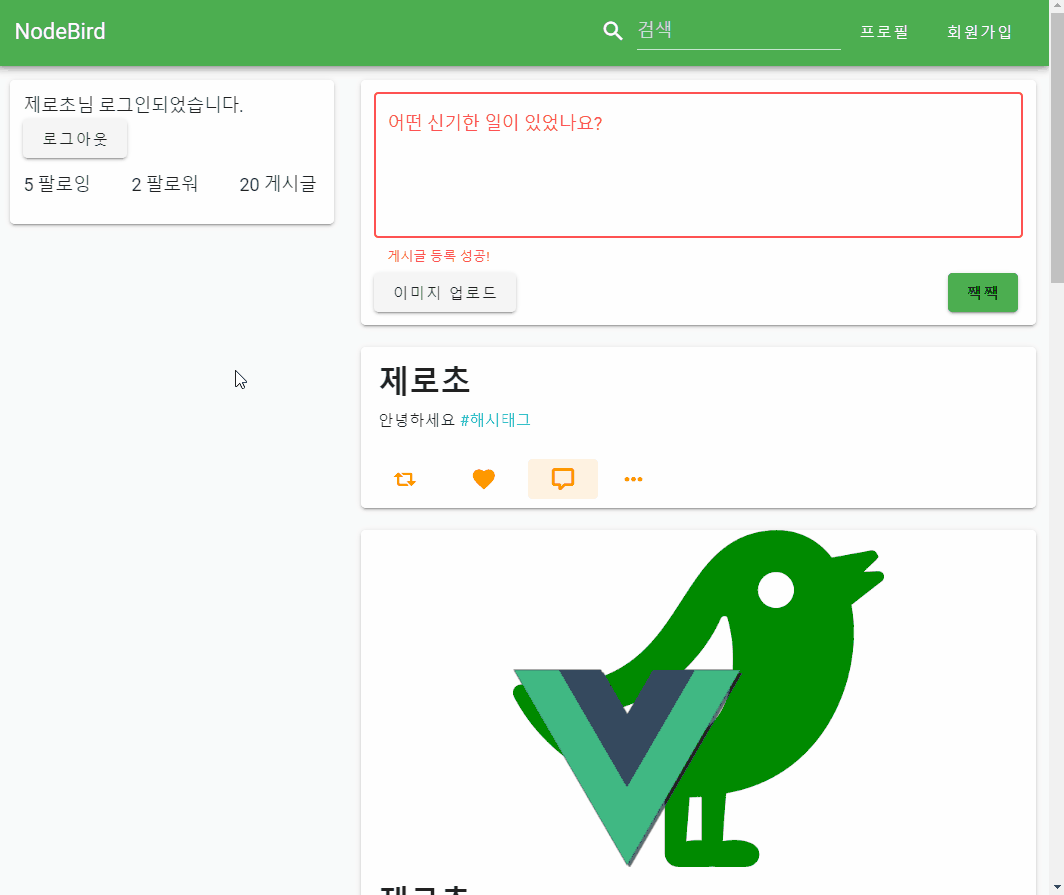Open the #해시태그 hashtag link
Screen dimensions: 1064x895
click(x=495, y=420)
